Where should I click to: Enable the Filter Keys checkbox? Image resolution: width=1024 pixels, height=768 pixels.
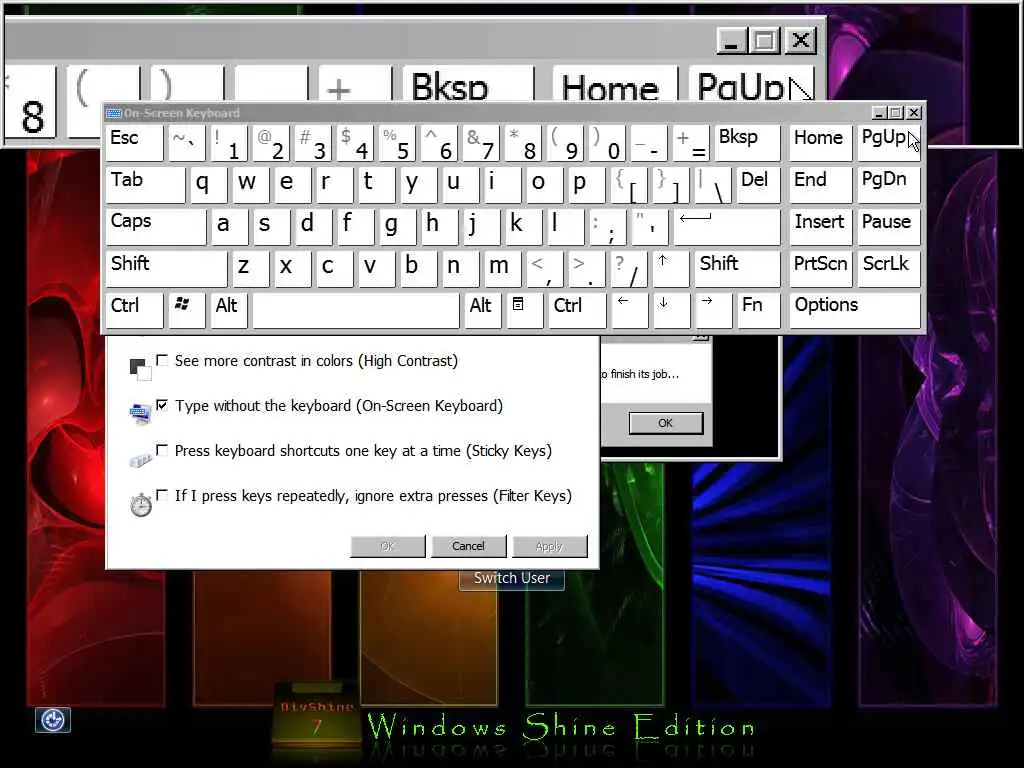click(x=162, y=495)
